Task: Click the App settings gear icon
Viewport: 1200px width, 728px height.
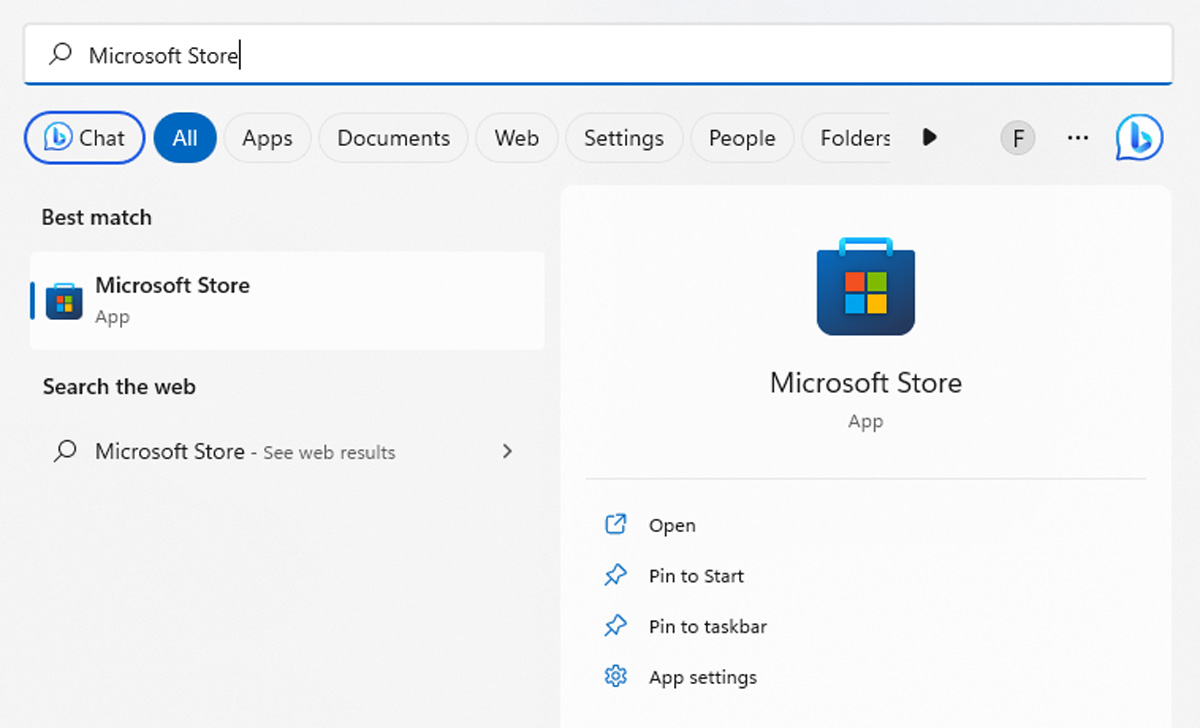Action: (615, 676)
